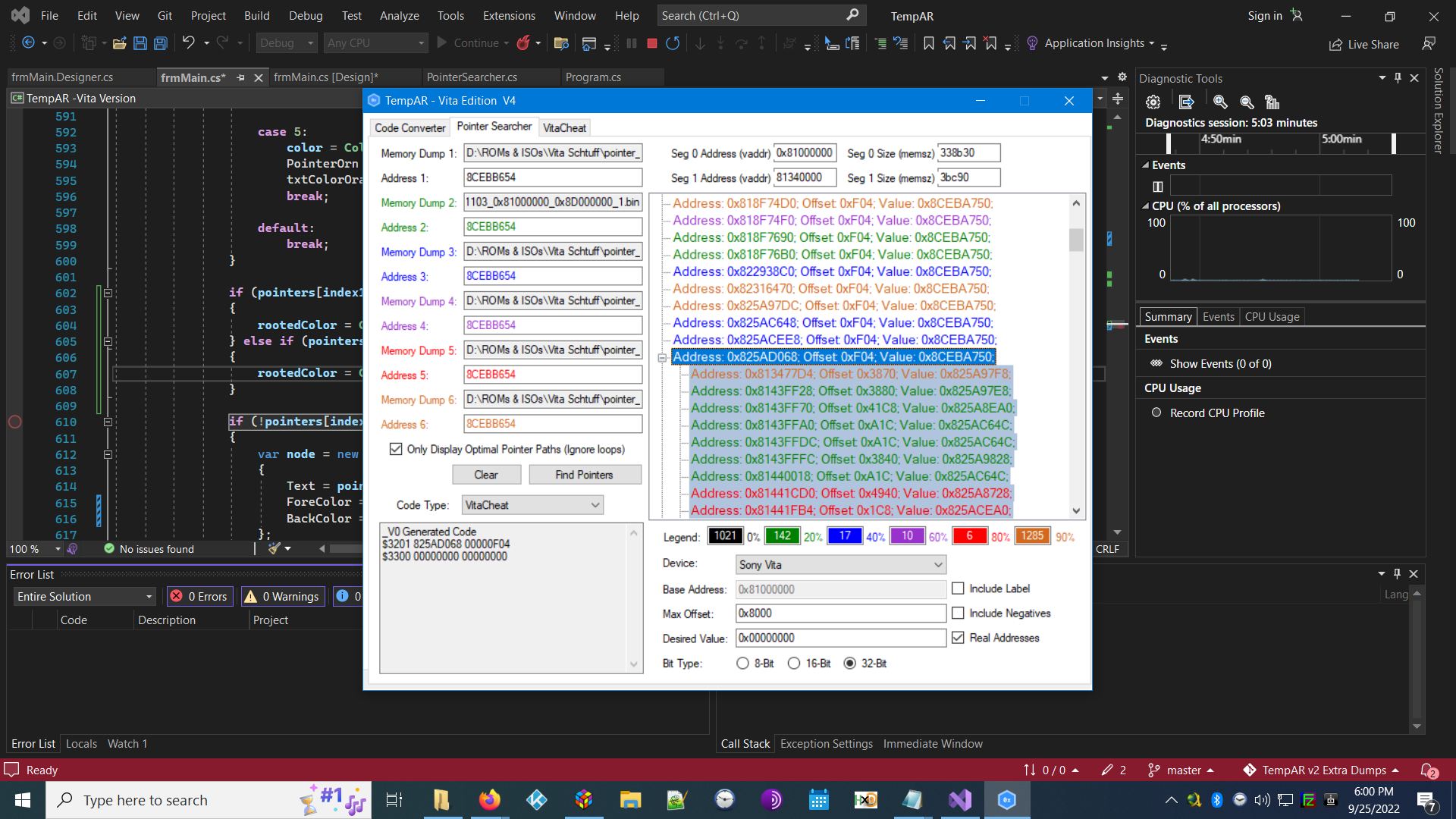Viewport: 1456px width, 819px height.
Task: Select the 32-Bit radio button
Action: pos(850,664)
